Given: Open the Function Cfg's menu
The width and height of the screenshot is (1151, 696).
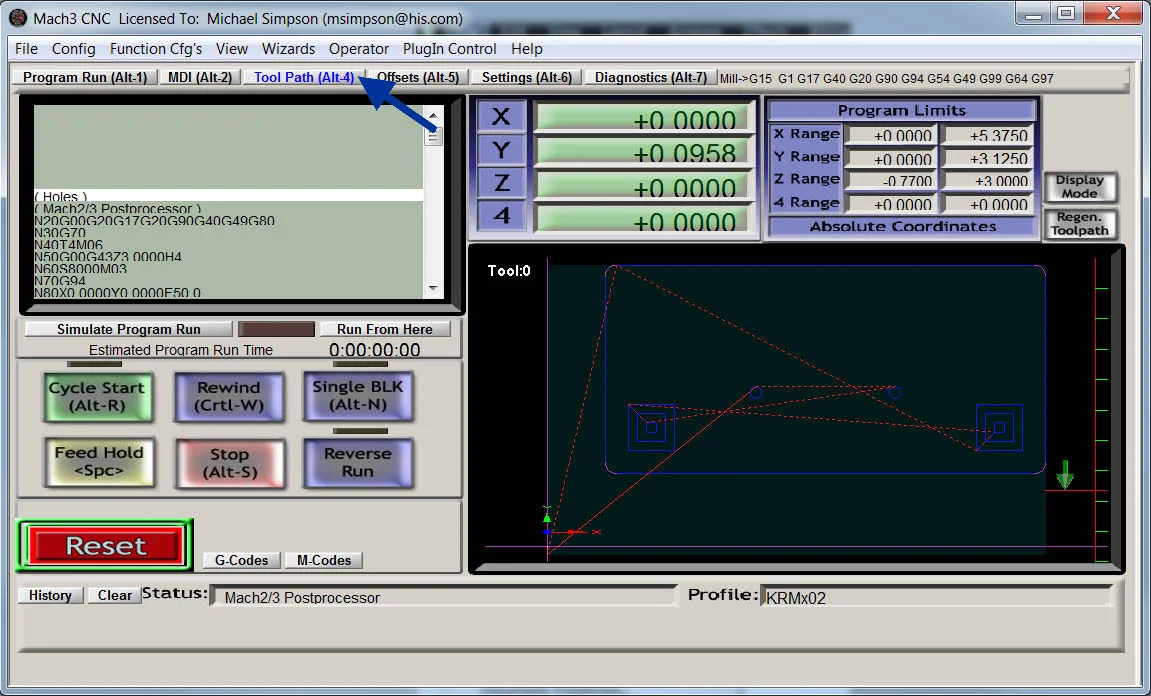Looking at the screenshot, I should tap(156, 48).
